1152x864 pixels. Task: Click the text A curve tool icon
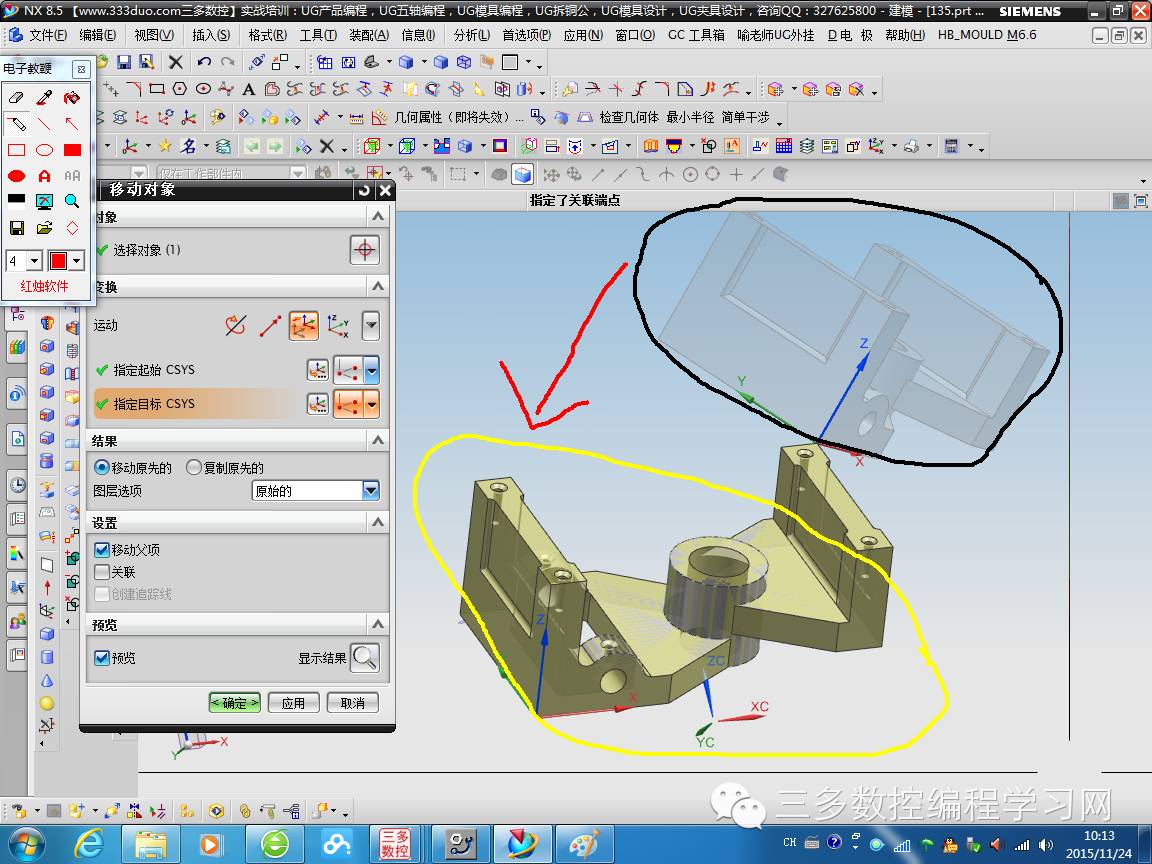click(x=249, y=90)
